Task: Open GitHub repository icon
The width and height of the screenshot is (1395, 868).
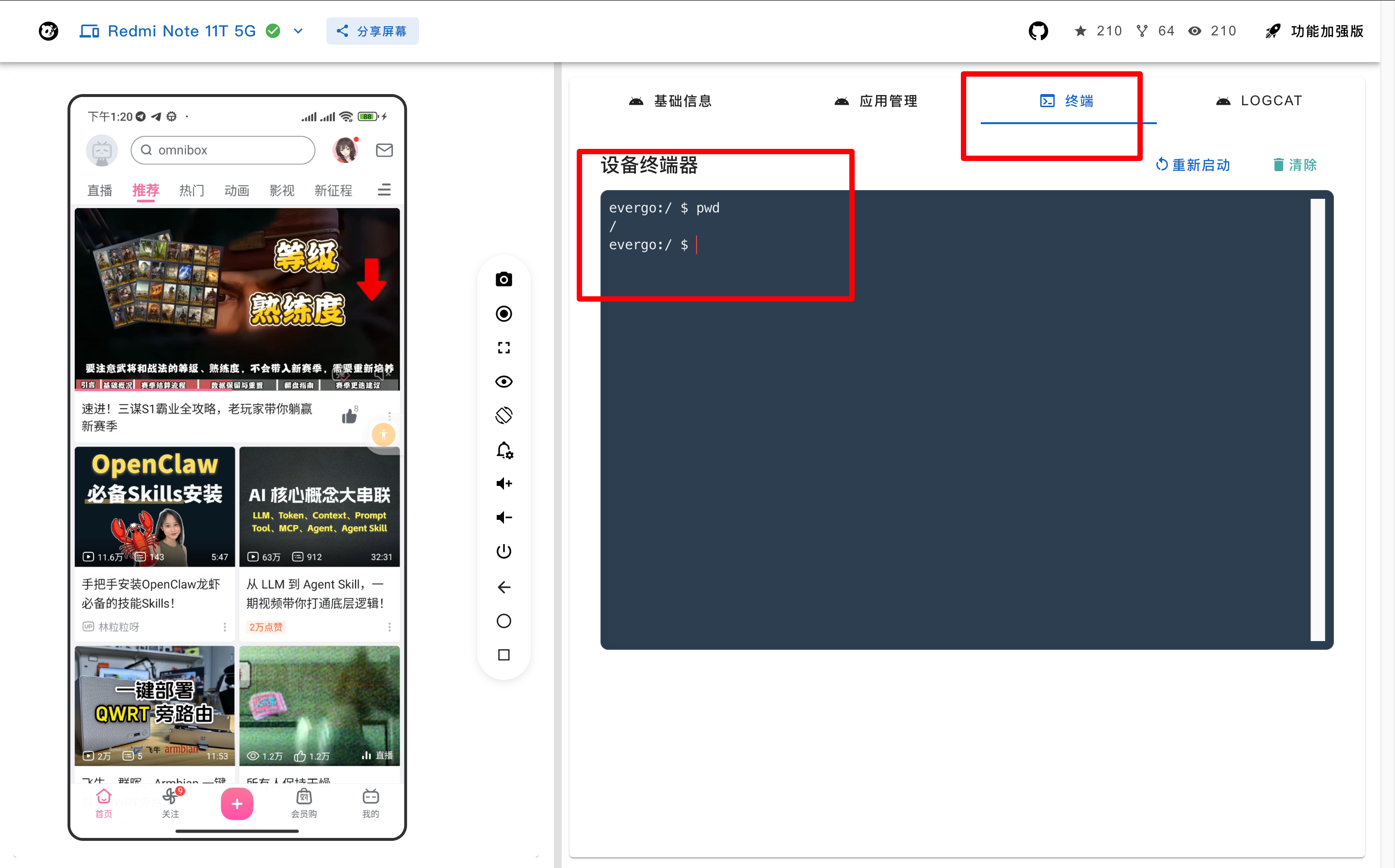Action: [1038, 31]
